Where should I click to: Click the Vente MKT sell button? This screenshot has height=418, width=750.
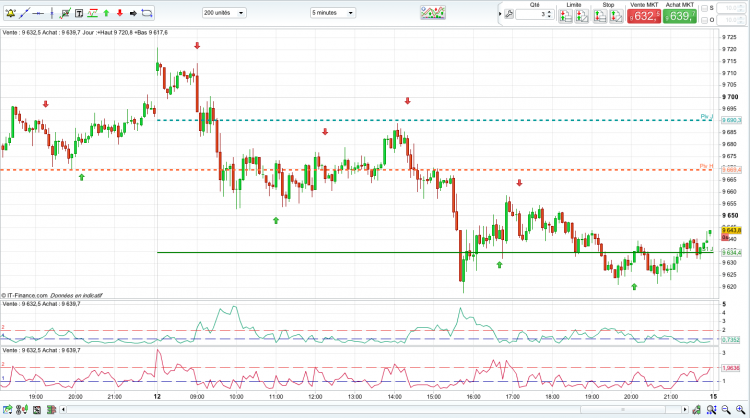click(x=644, y=16)
